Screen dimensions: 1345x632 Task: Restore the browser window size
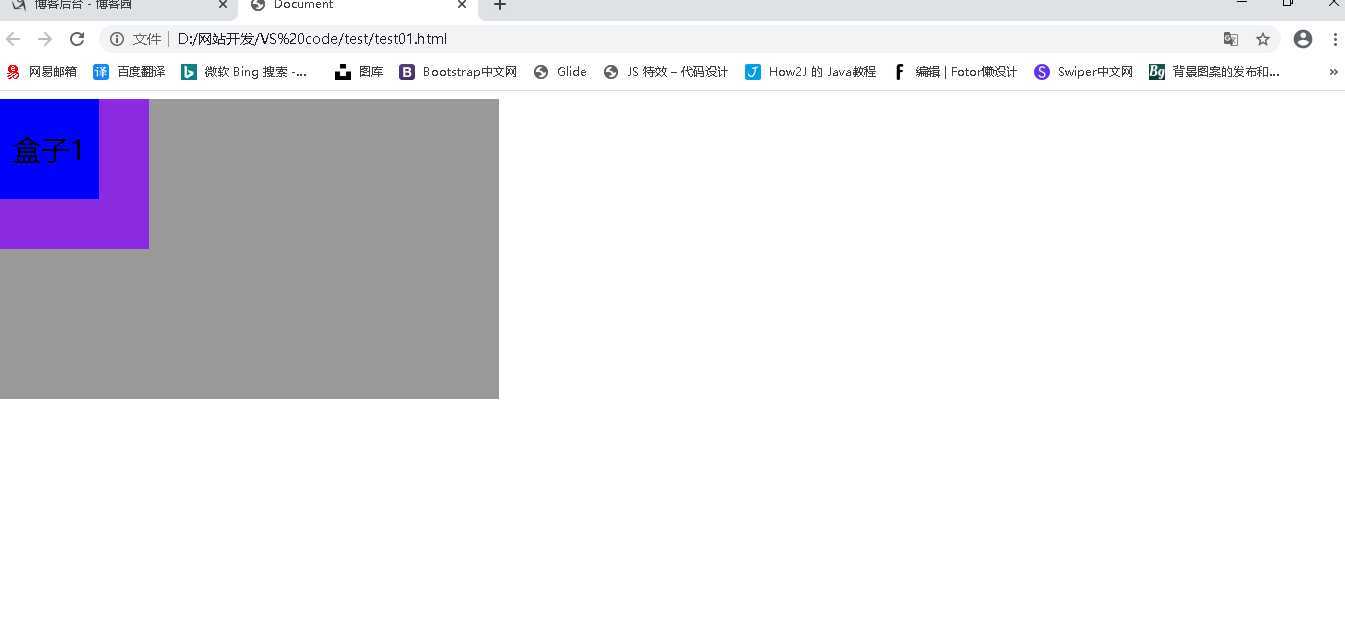(x=1288, y=4)
